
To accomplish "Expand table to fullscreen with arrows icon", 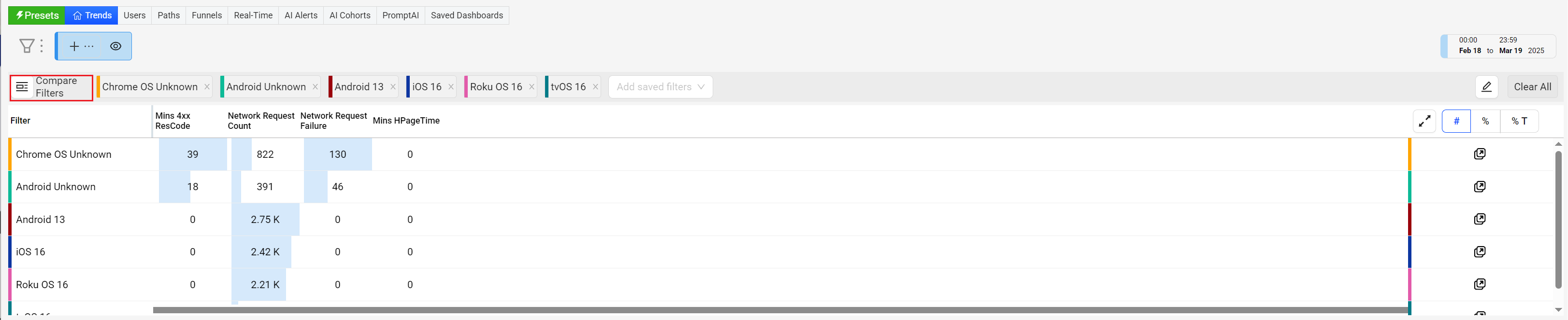I will pos(1424,121).
